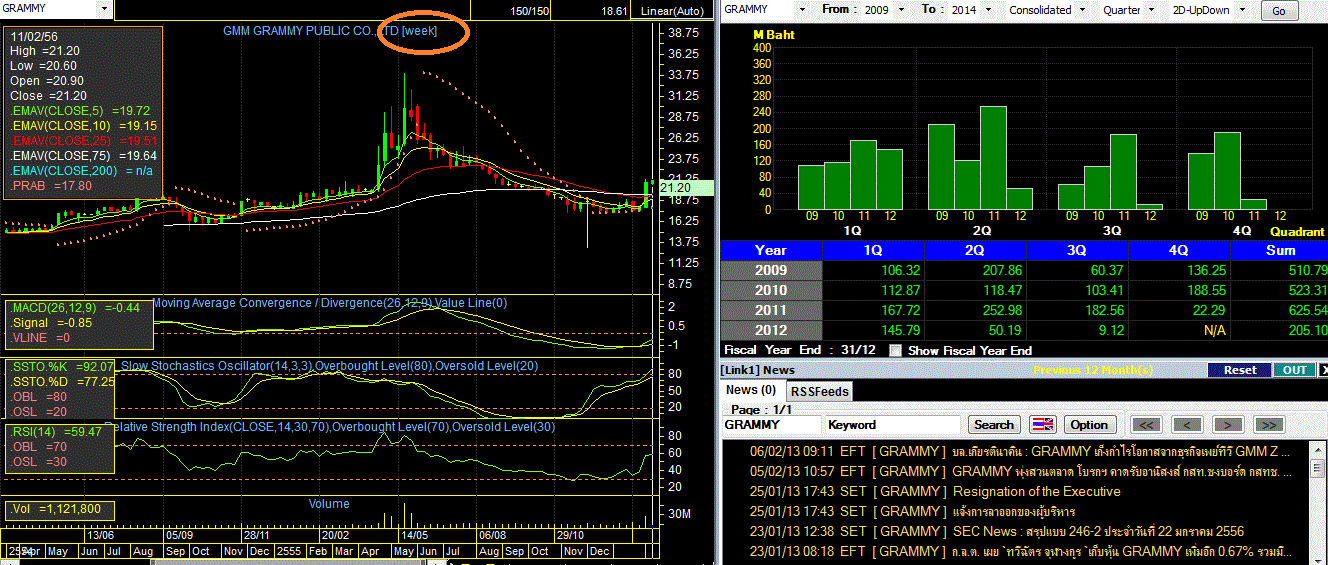Close the Link1 News panel with X
Viewport: 1328px width, 565px height.
1324,370
